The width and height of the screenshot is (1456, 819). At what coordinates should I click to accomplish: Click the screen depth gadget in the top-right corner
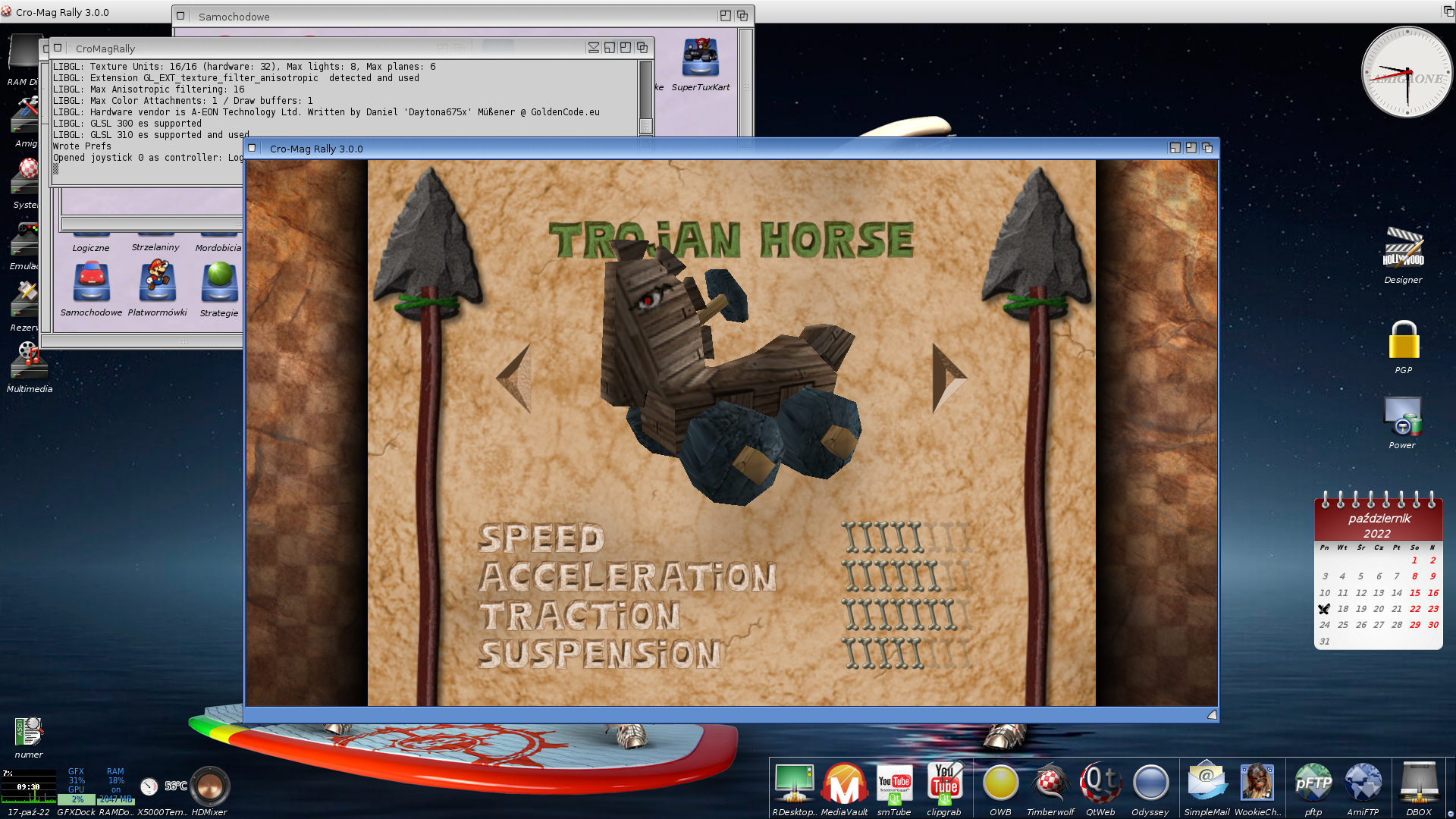point(1448,11)
